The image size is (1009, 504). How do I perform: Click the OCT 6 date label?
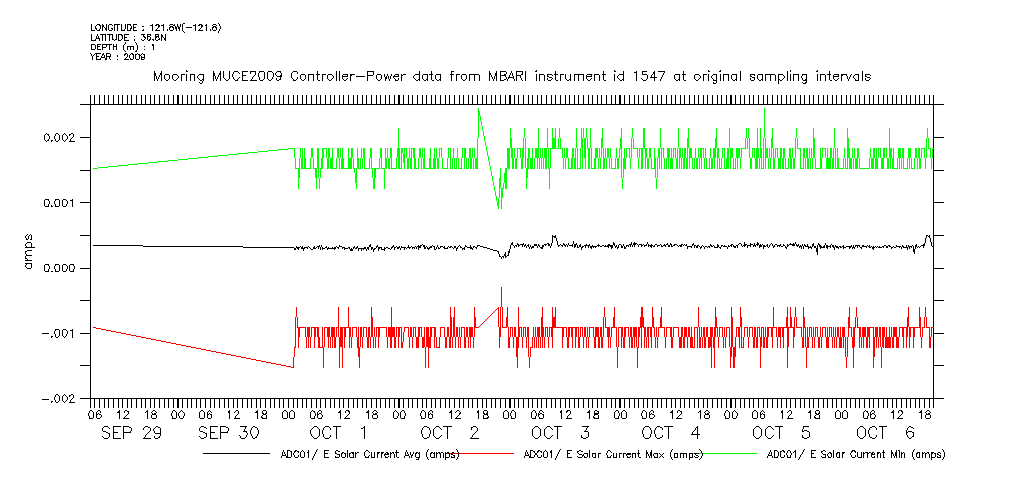tap(885, 433)
